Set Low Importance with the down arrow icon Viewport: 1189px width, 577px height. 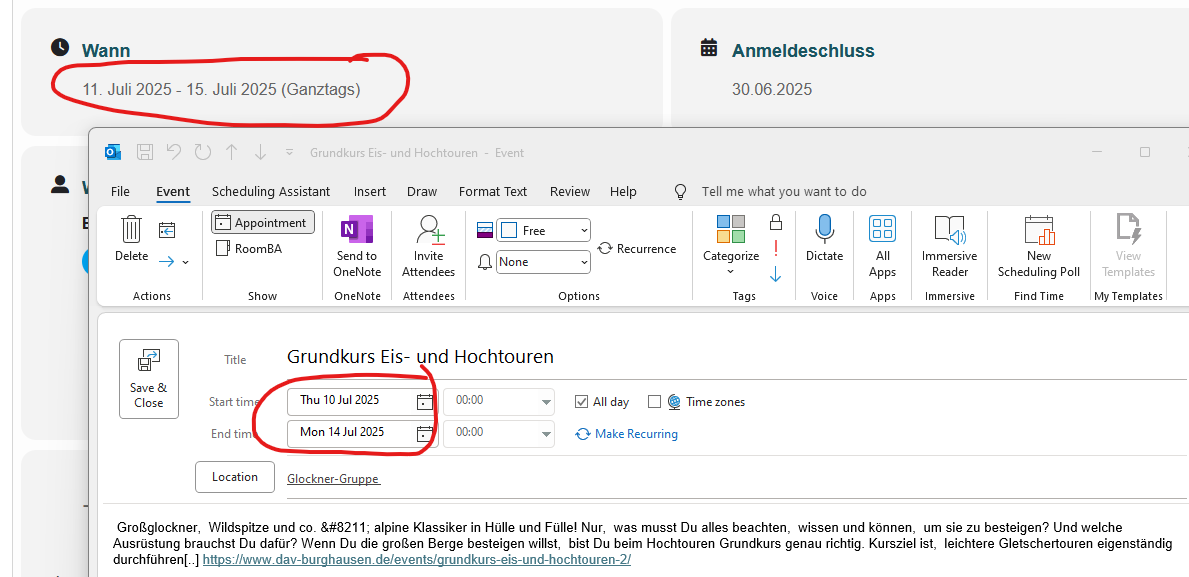(x=775, y=275)
